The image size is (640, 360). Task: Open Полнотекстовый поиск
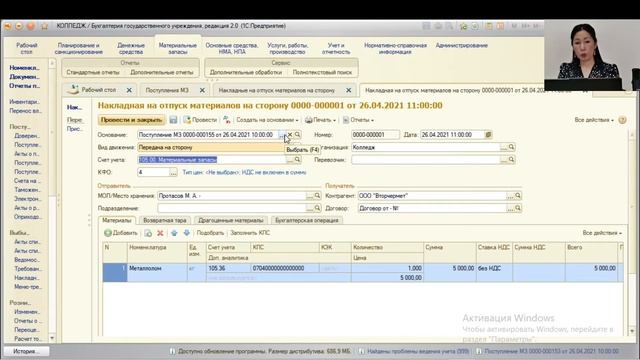pos(322,72)
